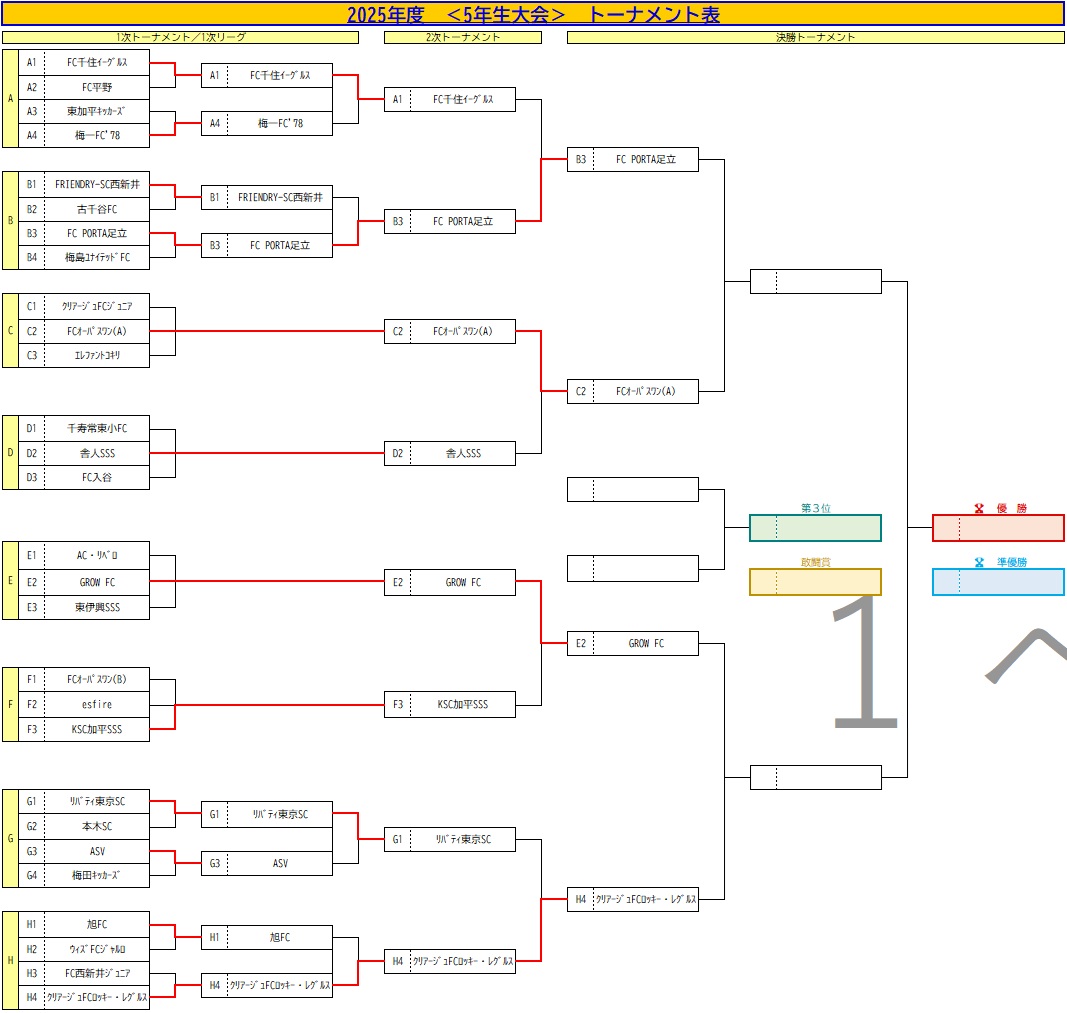Click the GROW FC cell in 決勝トーナメント
Screen dimensions: 1067x1013
click(645, 644)
